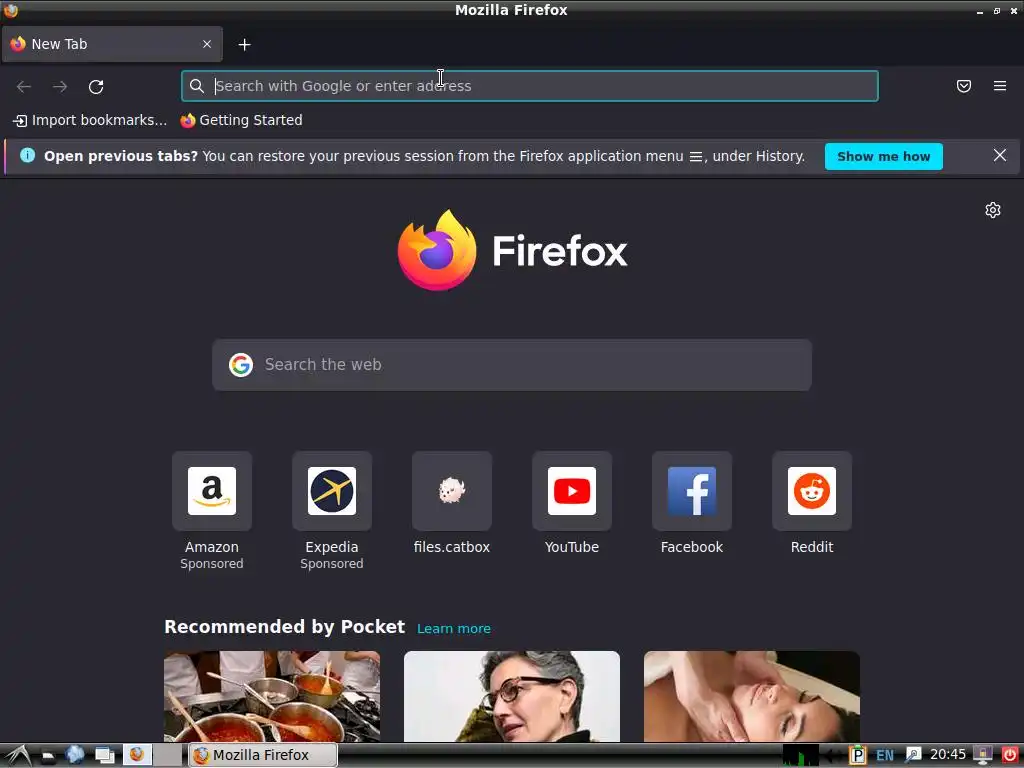
Task: Click the Recommended by Pocket heading
Action: click(x=284, y=627)
